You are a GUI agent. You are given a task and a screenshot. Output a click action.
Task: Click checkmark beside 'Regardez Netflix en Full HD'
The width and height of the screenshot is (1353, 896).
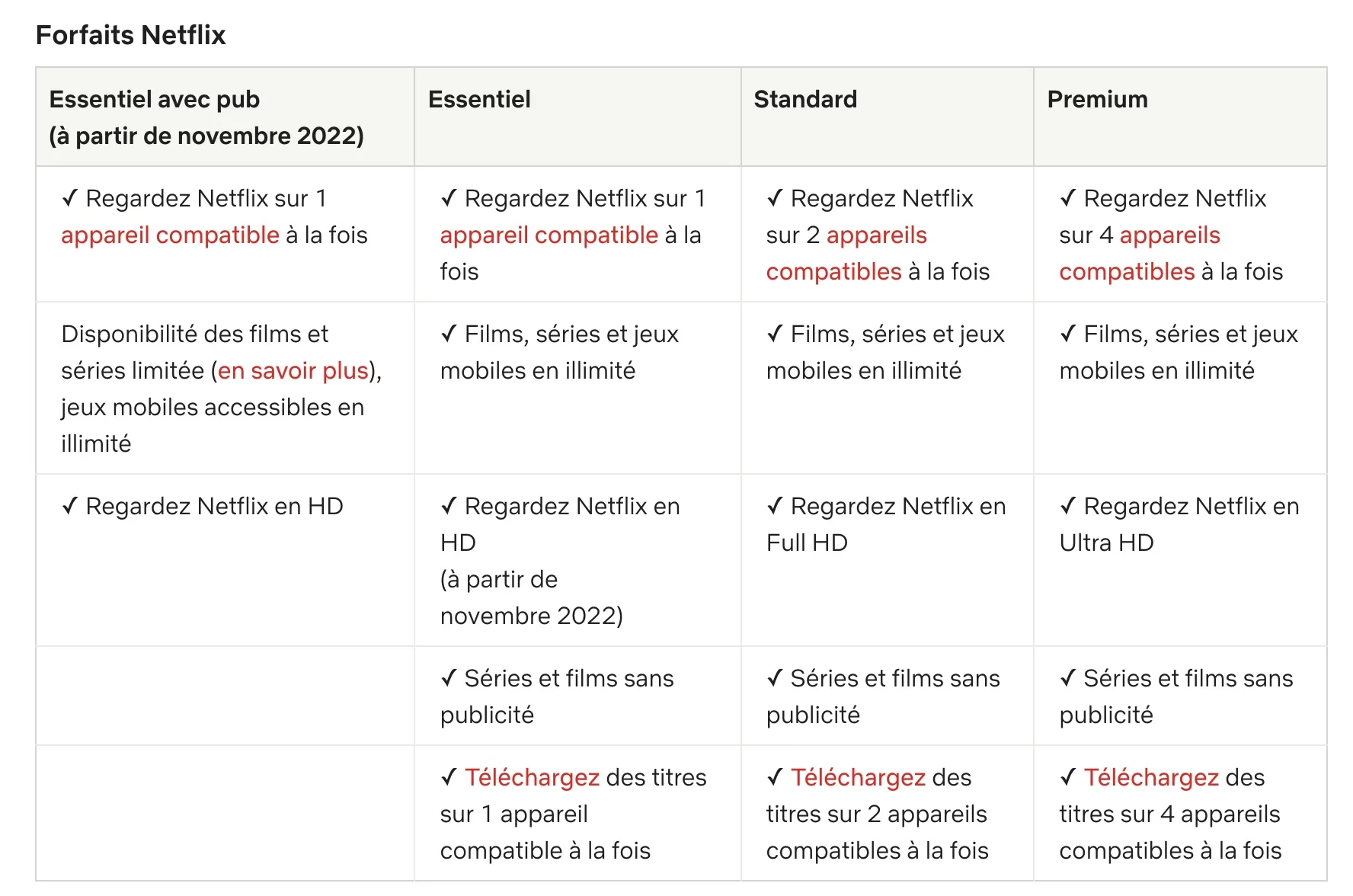click(775, 506)
